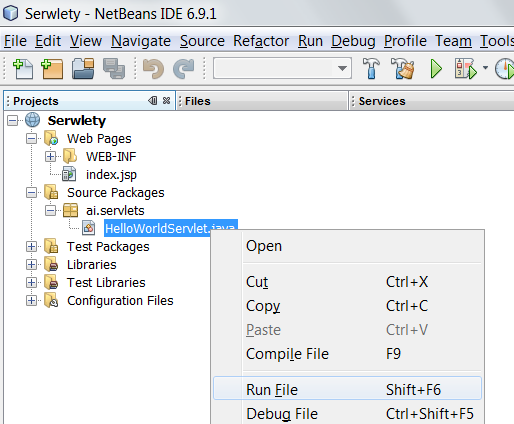Select the ai.servlets package label
Image resolution: width=514 pixels, height=424 pixels.
pyautogui.click(x=115, y=211)
